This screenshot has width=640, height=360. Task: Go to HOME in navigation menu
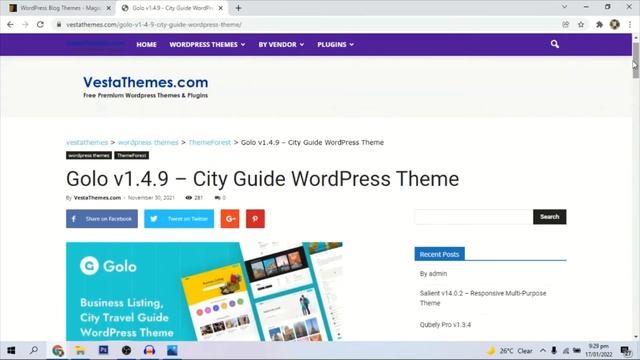click(147, 44)
